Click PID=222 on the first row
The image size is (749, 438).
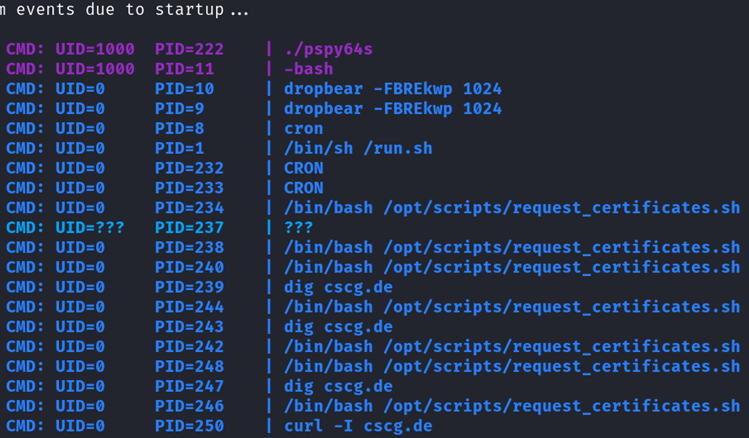click(x=189, y=49)
